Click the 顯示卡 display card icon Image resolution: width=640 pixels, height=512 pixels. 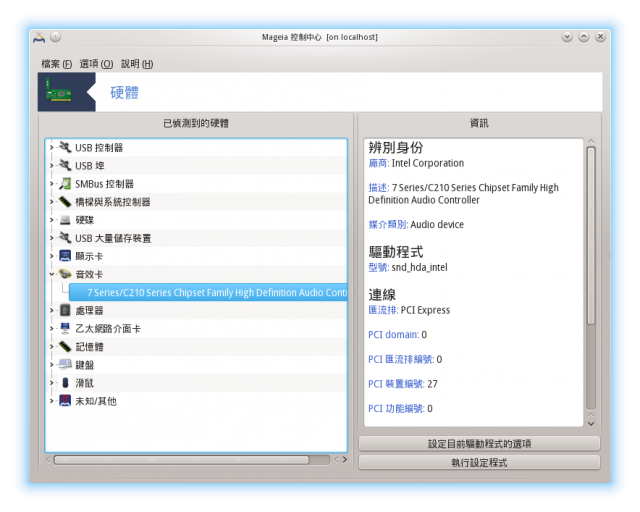(x=65, y=256)
